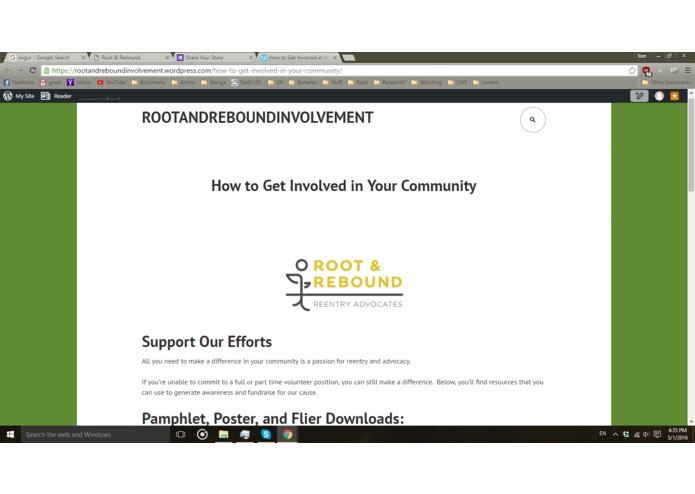Open the site search magnifier button
This screenshot has width=695, height=494.
coord(532,120)
